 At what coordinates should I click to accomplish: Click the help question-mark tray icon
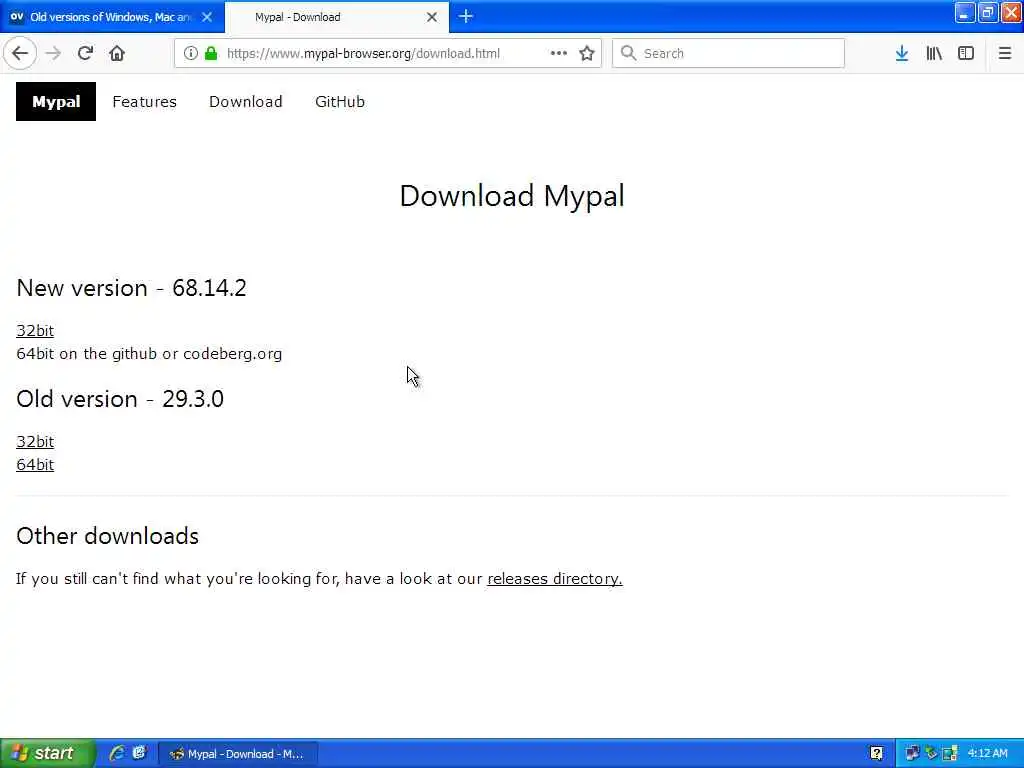876,754
